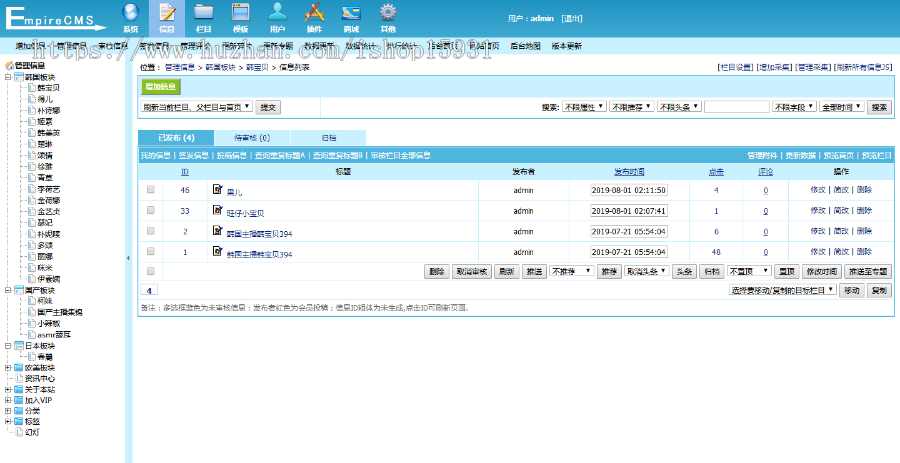Tick the checkbox for ID 2 row

pos(150,231)
